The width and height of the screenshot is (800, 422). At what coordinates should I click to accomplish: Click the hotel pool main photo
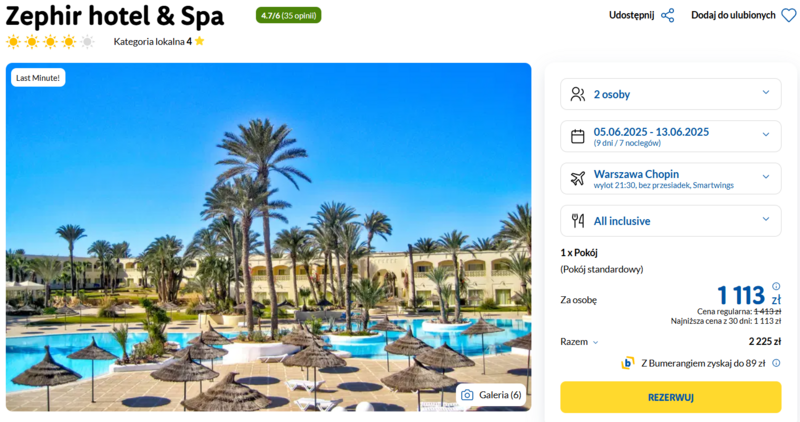click(268, 237)
